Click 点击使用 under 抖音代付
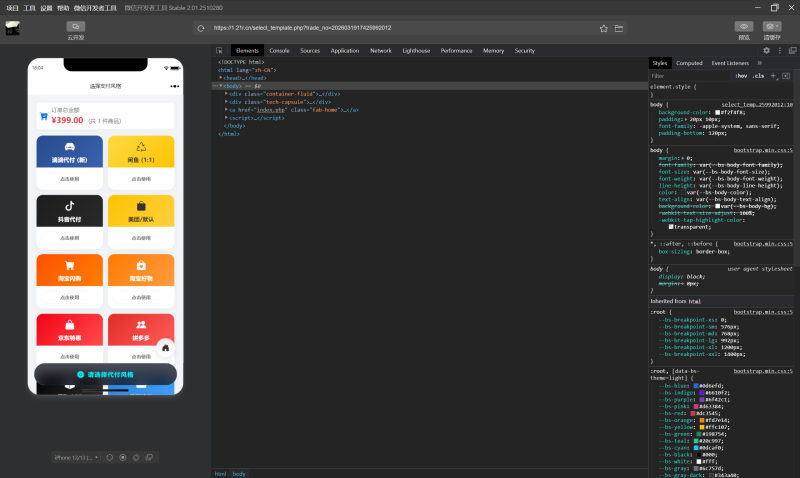The image size is (800, 478). (70, 238)
